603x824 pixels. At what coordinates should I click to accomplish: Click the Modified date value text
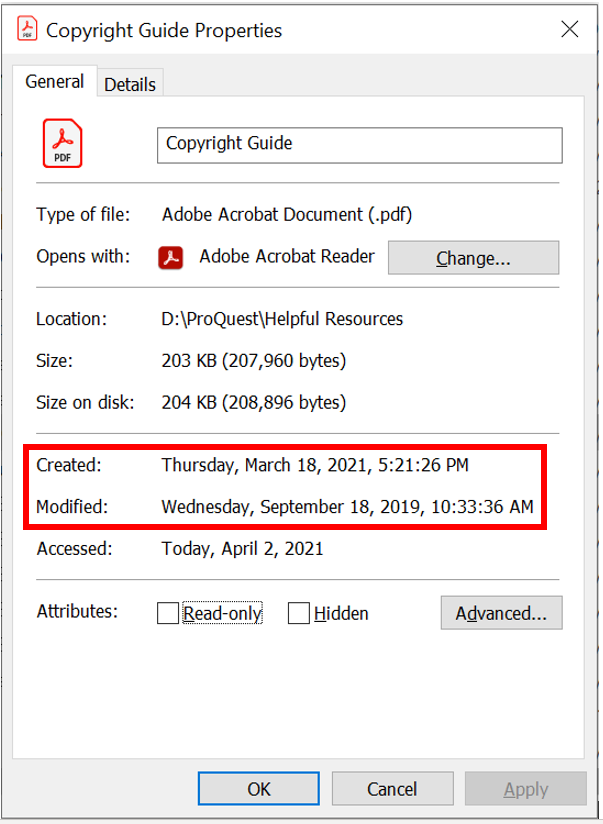tap(347, 507)
